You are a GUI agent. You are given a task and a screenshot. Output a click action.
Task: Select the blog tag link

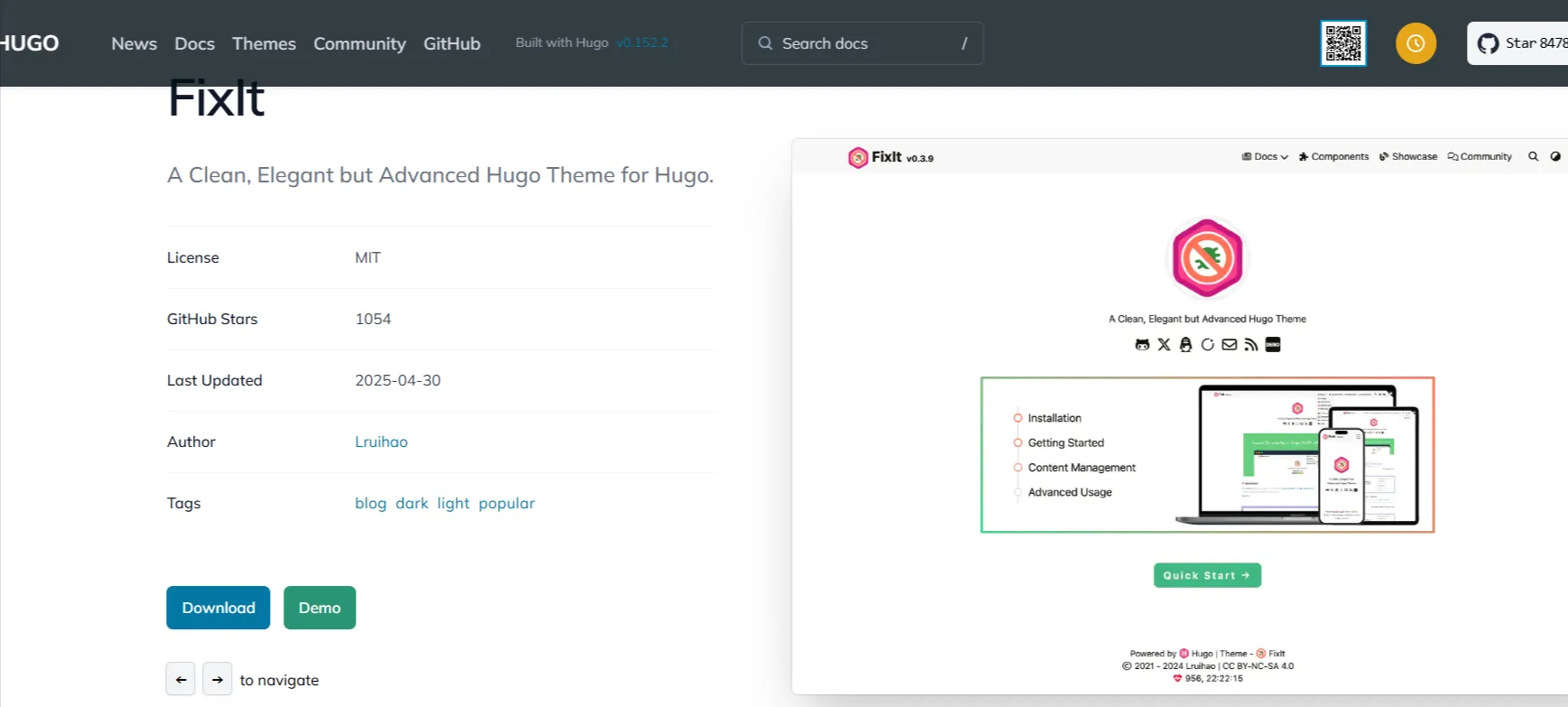[370, 503]
